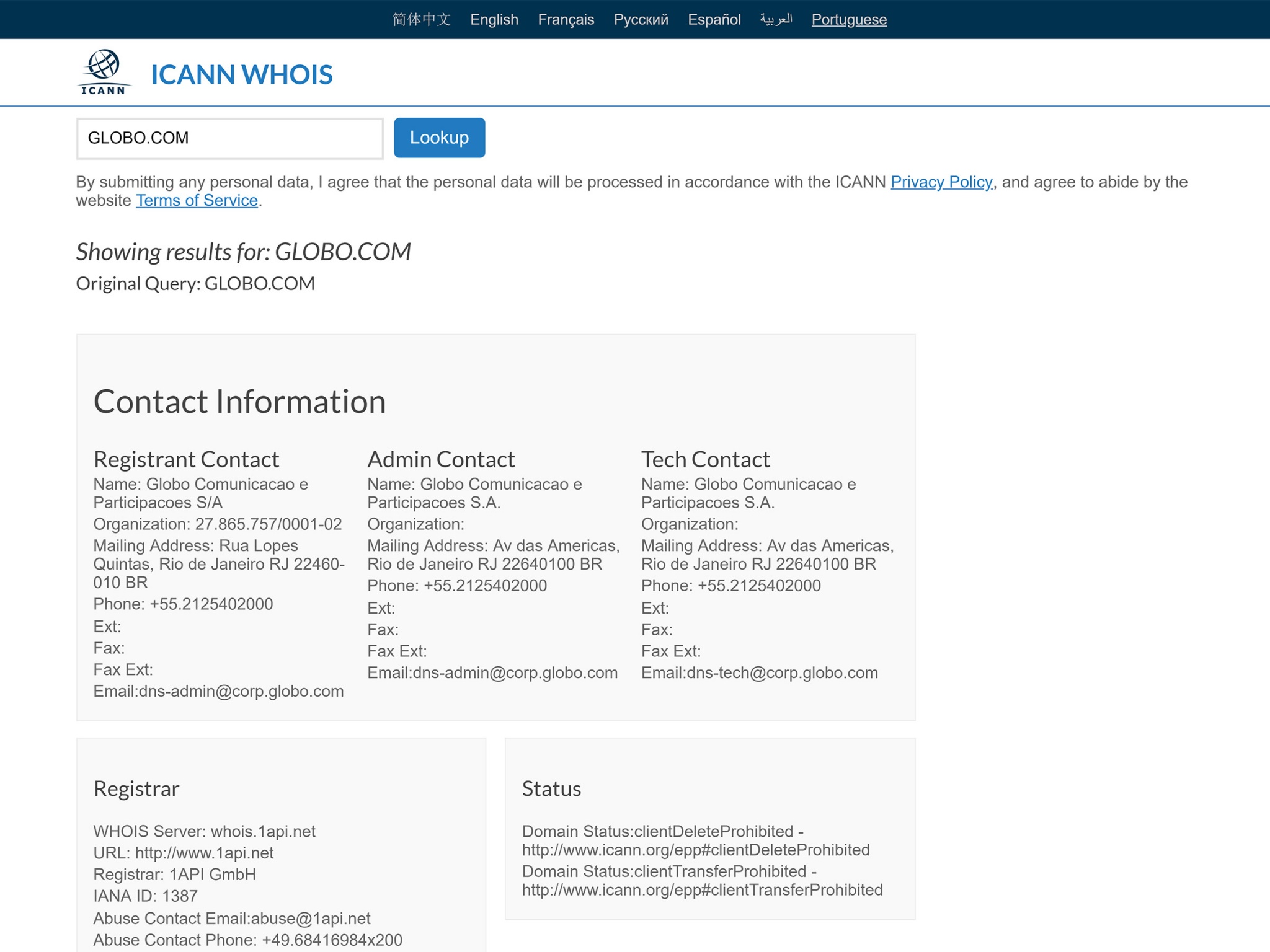Select the GLOBO.COM text in search box
Viewport: 1270px width, 952px height.
[x=139, y=138]
